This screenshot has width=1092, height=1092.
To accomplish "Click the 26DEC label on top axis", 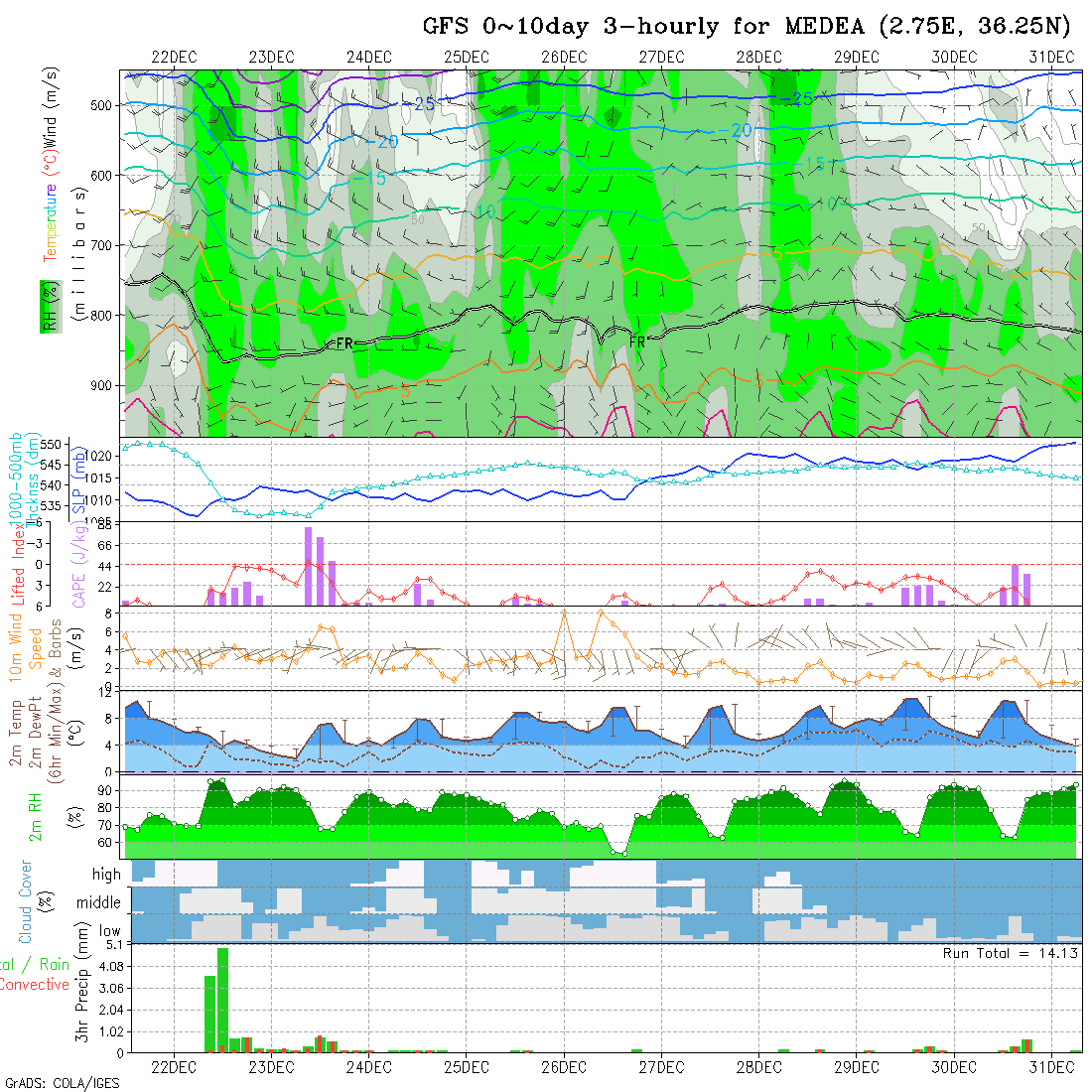I will [x=564, y=57].
